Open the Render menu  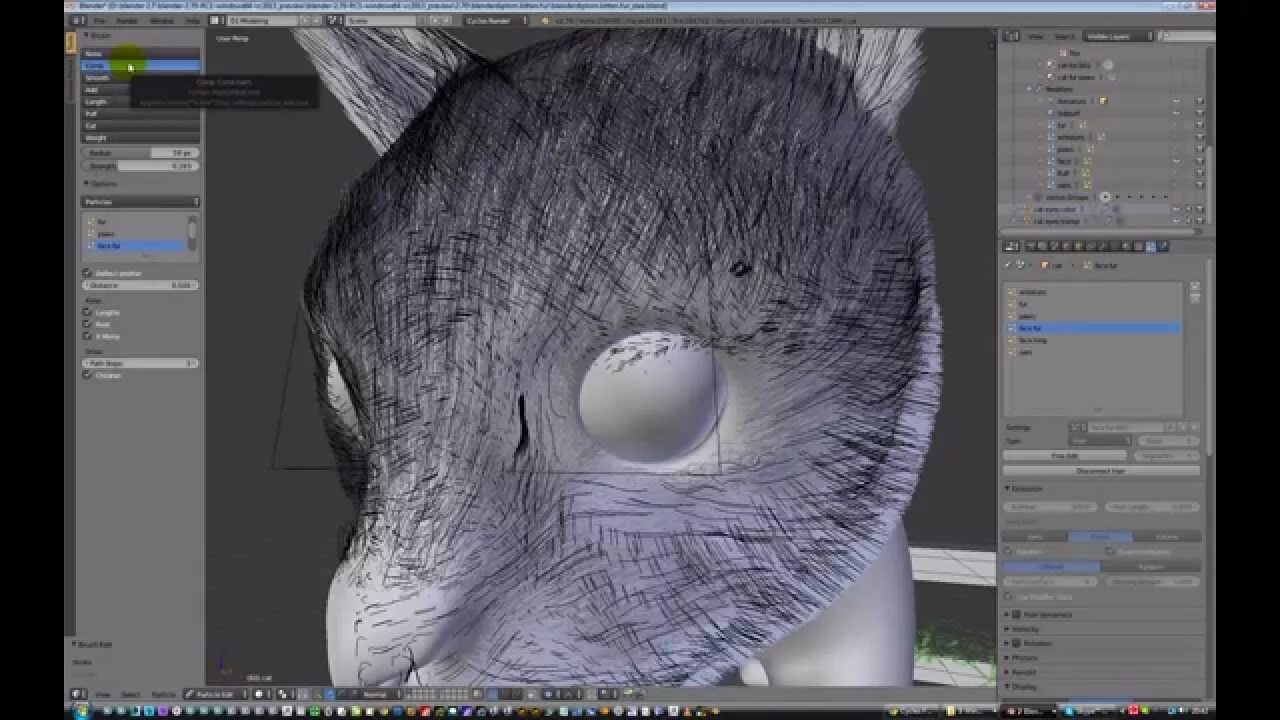pyautogui.click(x=127, y=20)
